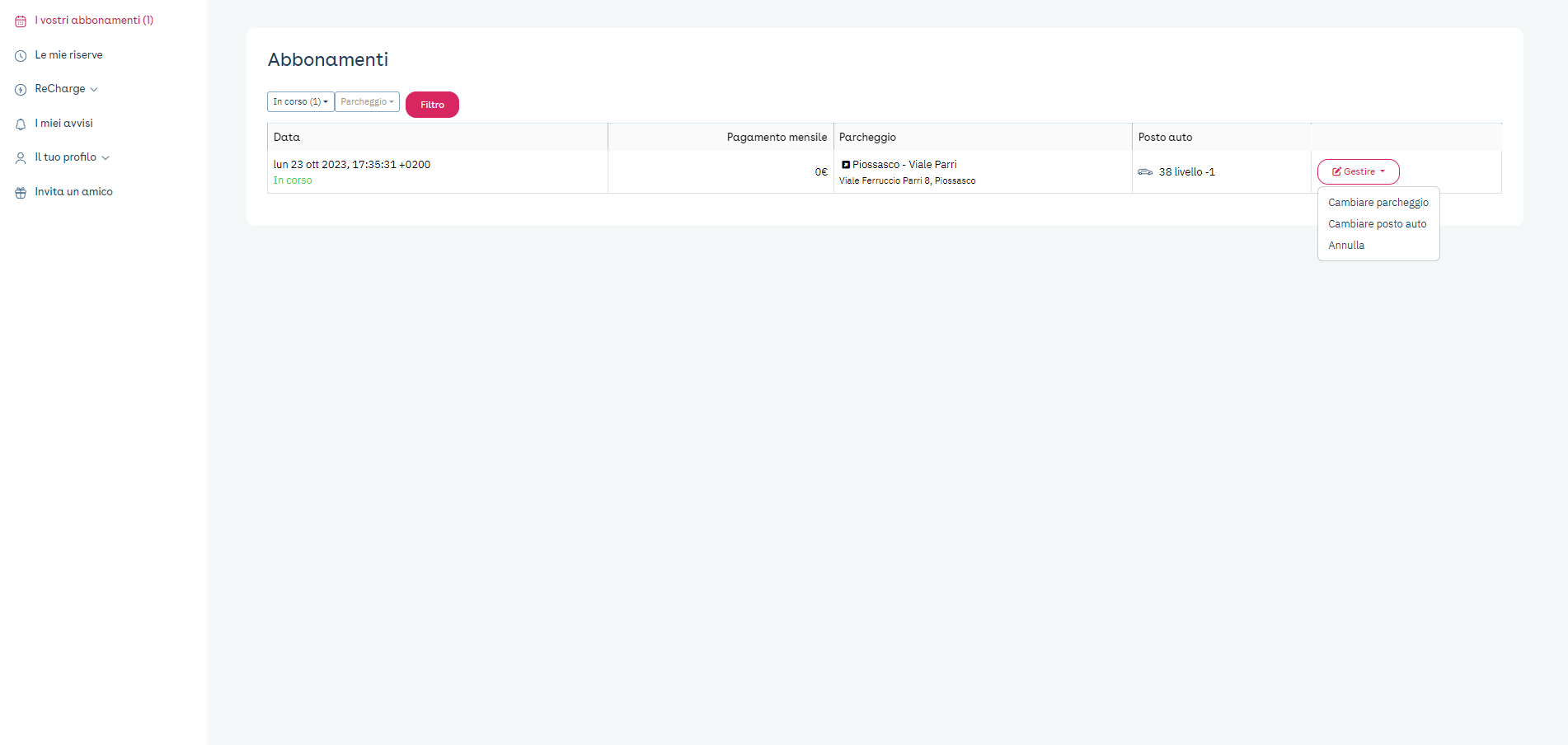Viewport: 1568px width, 745px height.
Task: Click the address Viale Ferruccio Parri 8, Piossasco
Action: click(x=907, y=181)
